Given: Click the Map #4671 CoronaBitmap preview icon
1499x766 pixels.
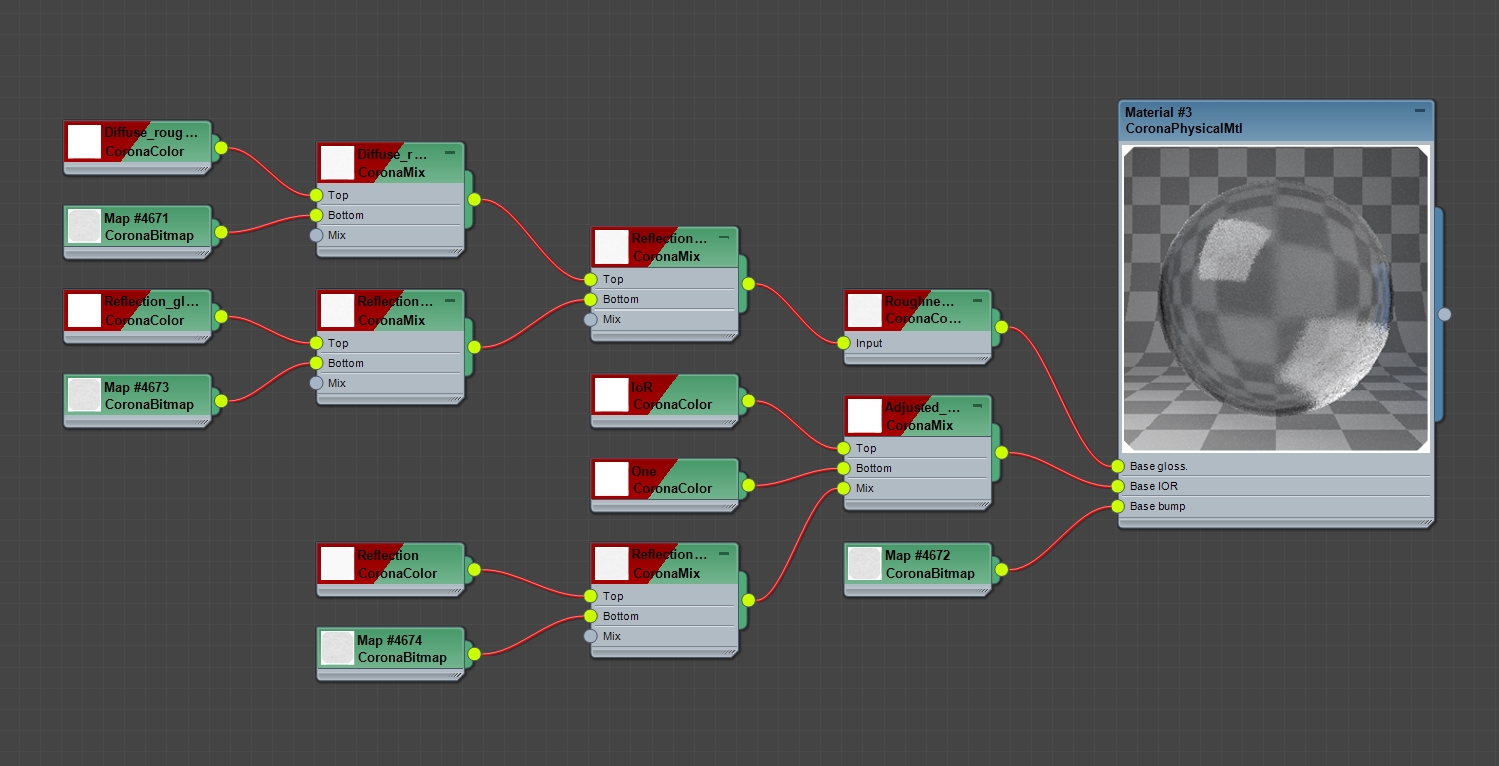Looking at the screenshot, I should pyautogui.click(x=84, y=226).
